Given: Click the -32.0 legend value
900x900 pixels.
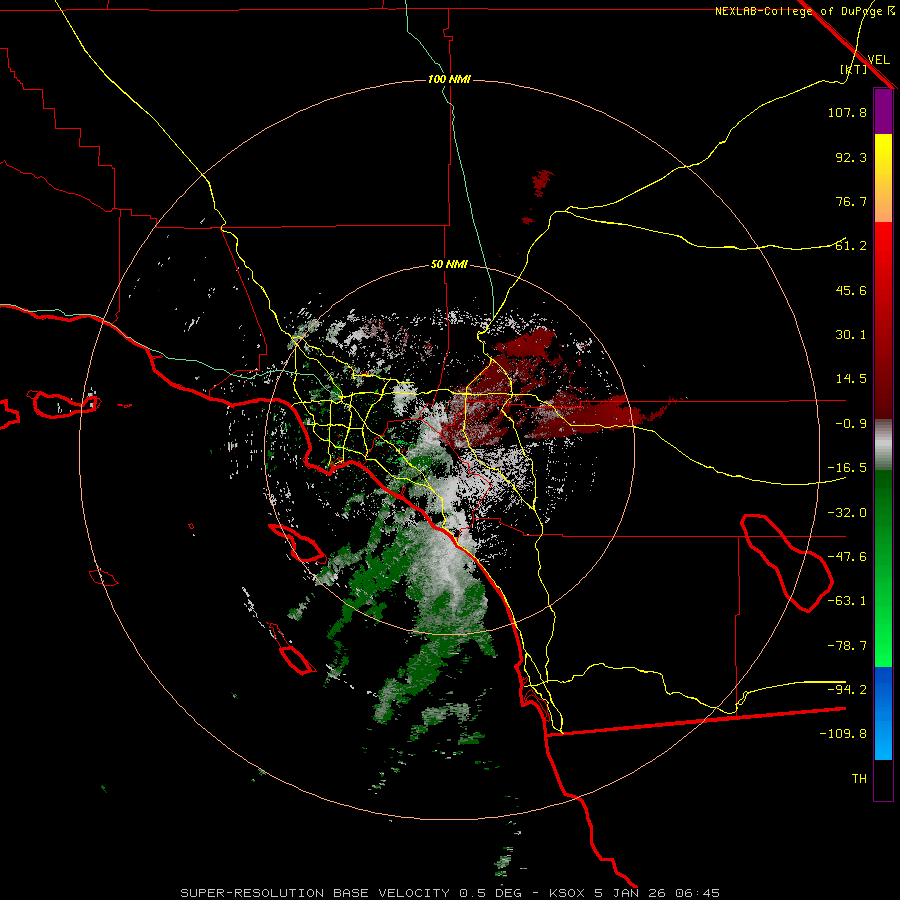Looking at the screenshot, I should coord(847,513).
